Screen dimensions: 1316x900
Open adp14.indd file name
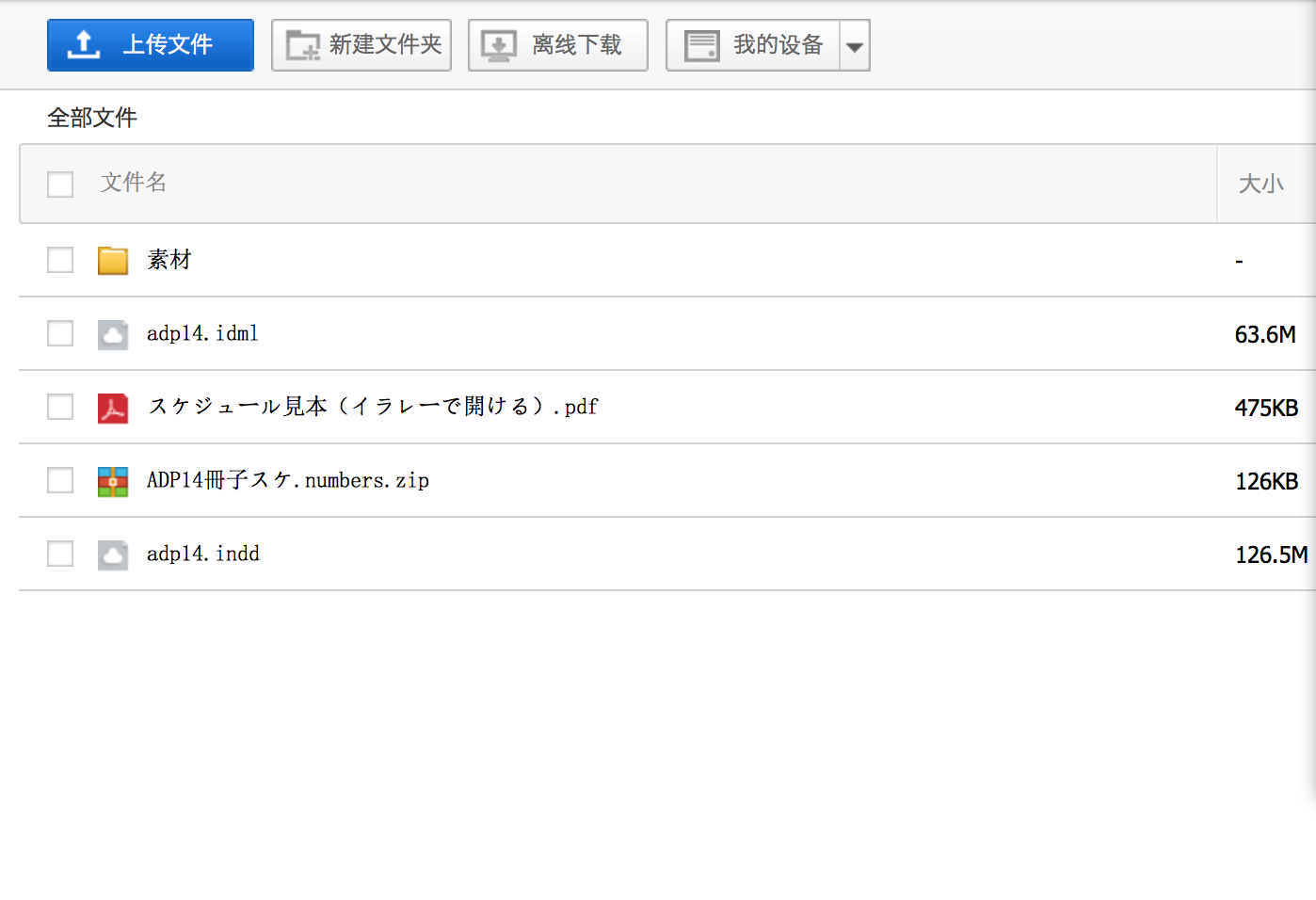click(203, 554)
